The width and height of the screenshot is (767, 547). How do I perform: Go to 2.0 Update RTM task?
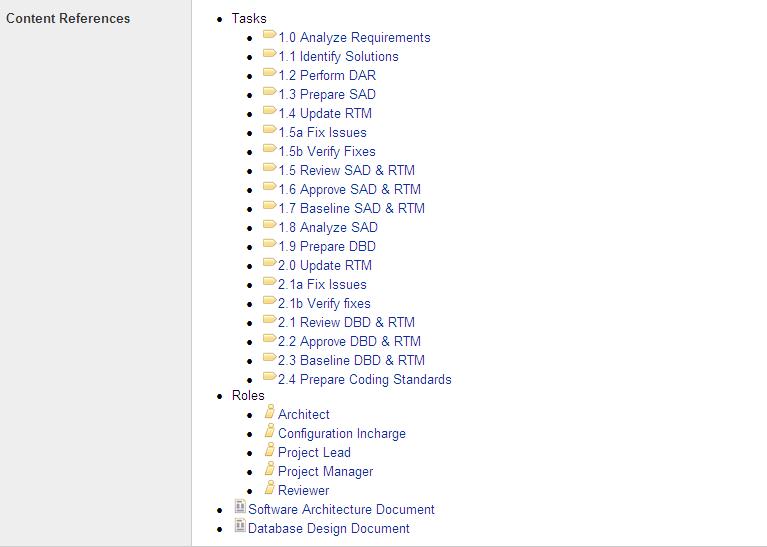[325, 266]
